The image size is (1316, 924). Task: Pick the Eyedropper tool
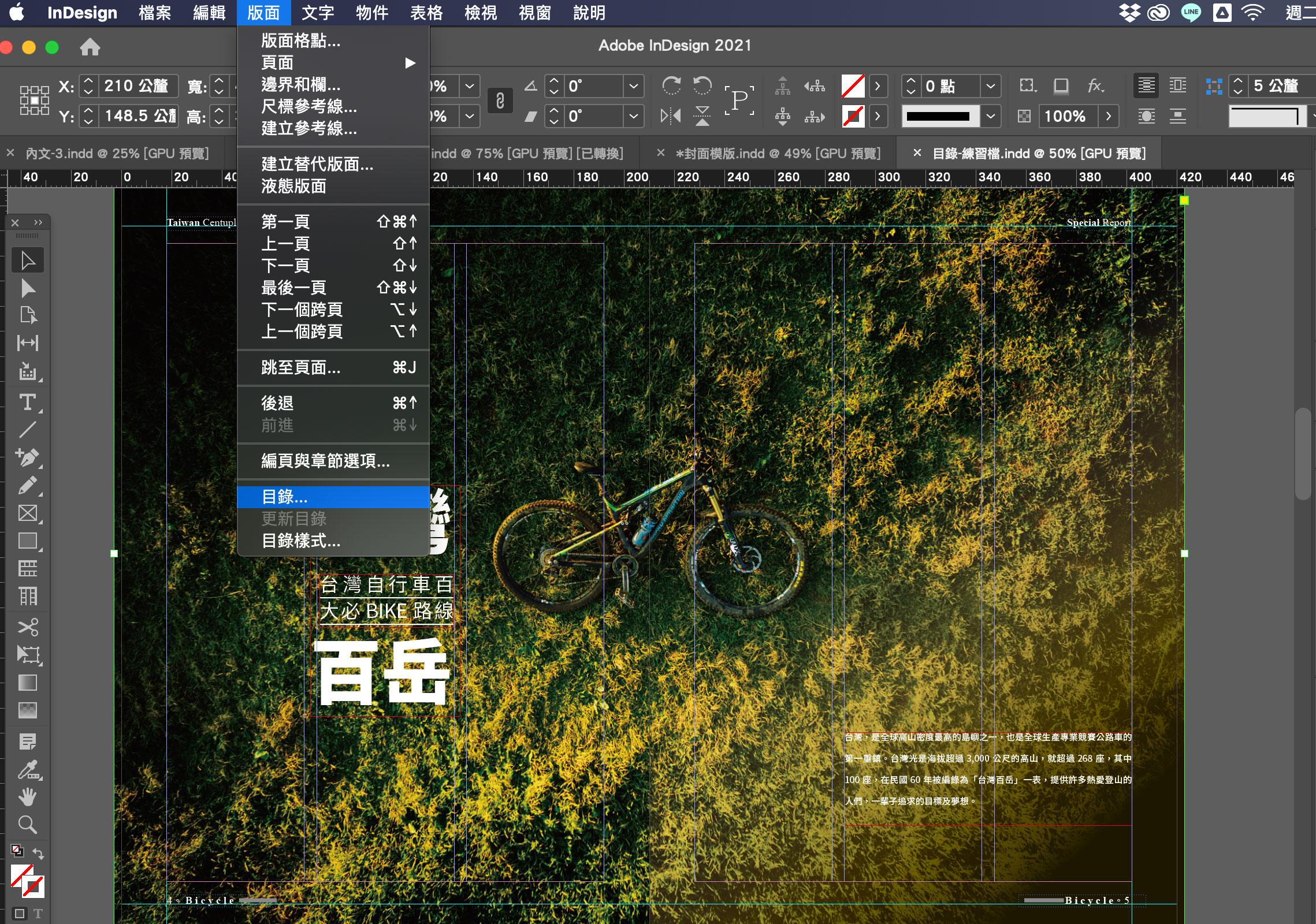click(x=27, y=769)
